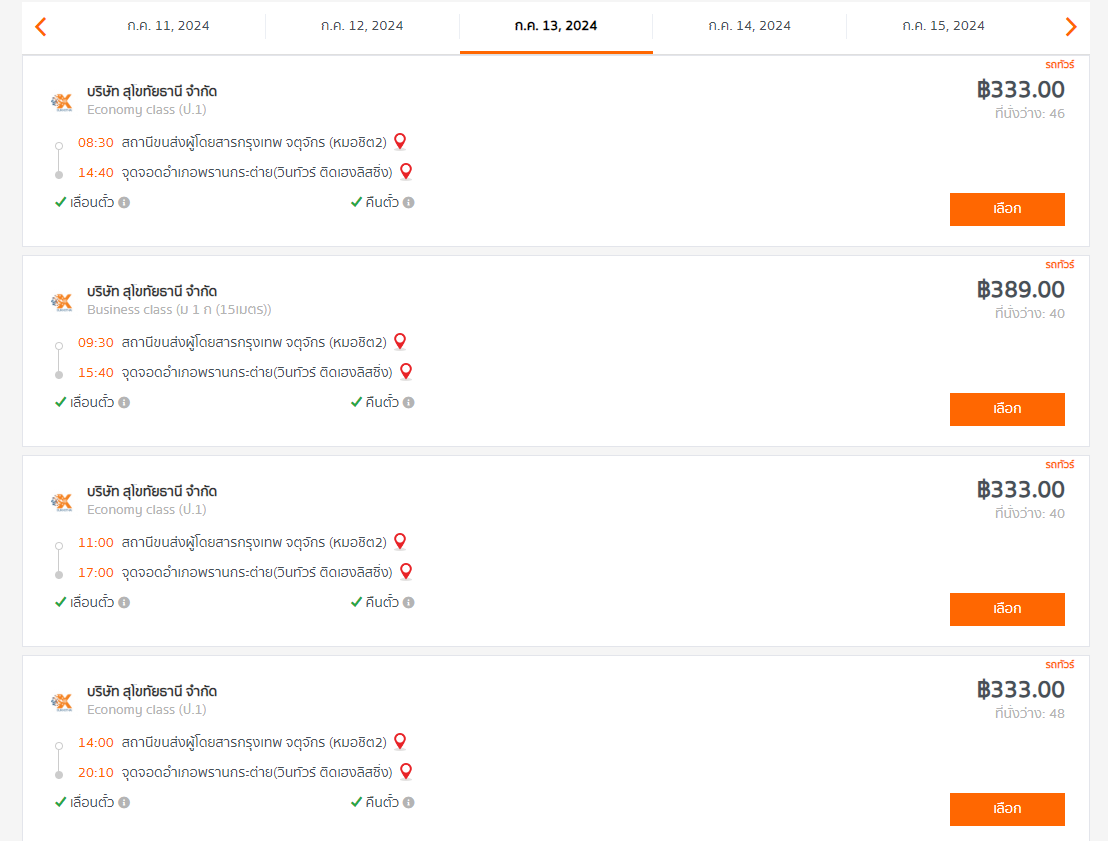The height and width of the screenshot is (841, 1108).
Task: Select the ก.ค. 11, 2024 date tab
Action: pos(168,26)
